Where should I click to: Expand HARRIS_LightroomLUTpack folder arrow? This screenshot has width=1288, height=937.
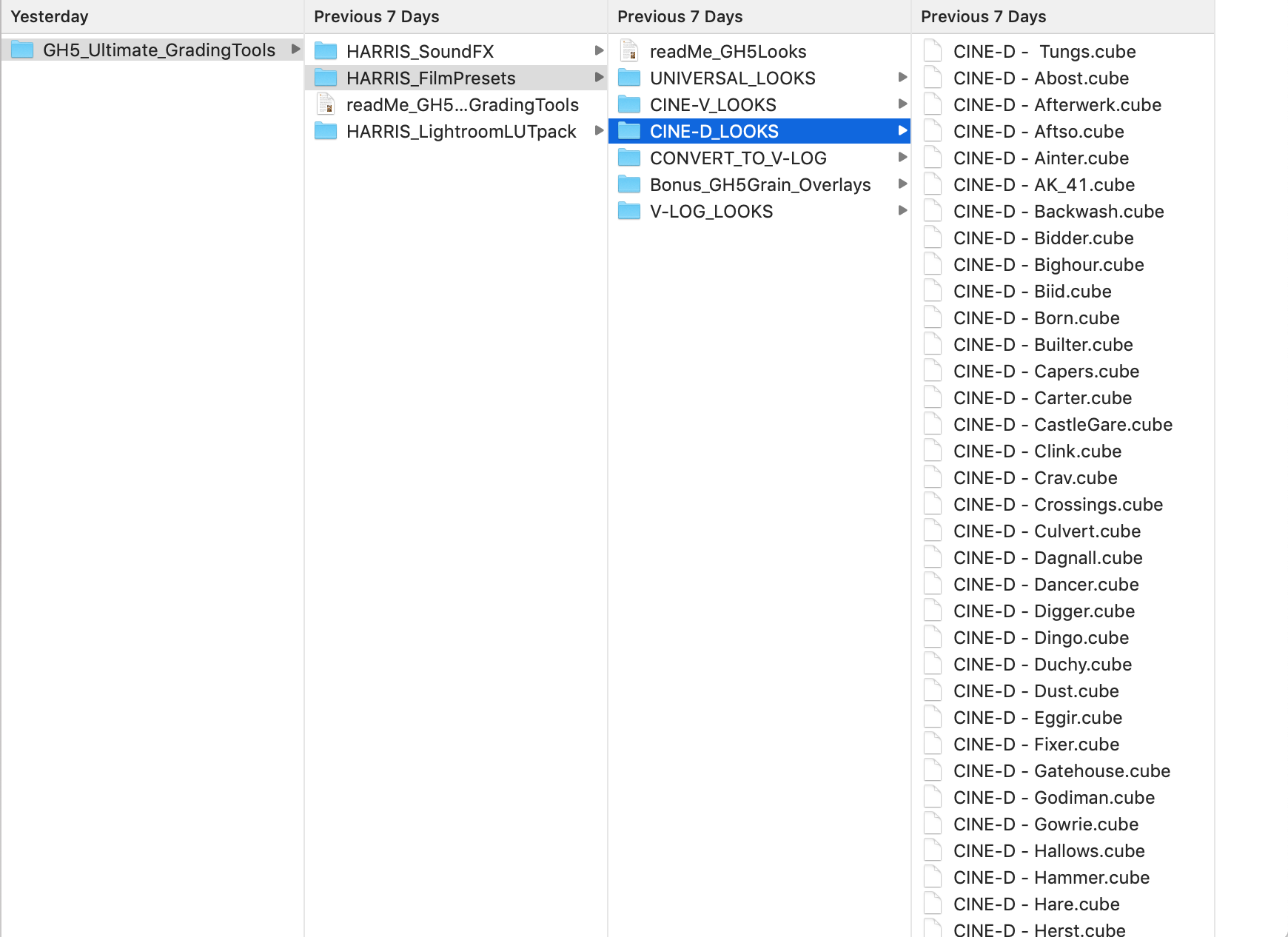click(x=599, y=130)
